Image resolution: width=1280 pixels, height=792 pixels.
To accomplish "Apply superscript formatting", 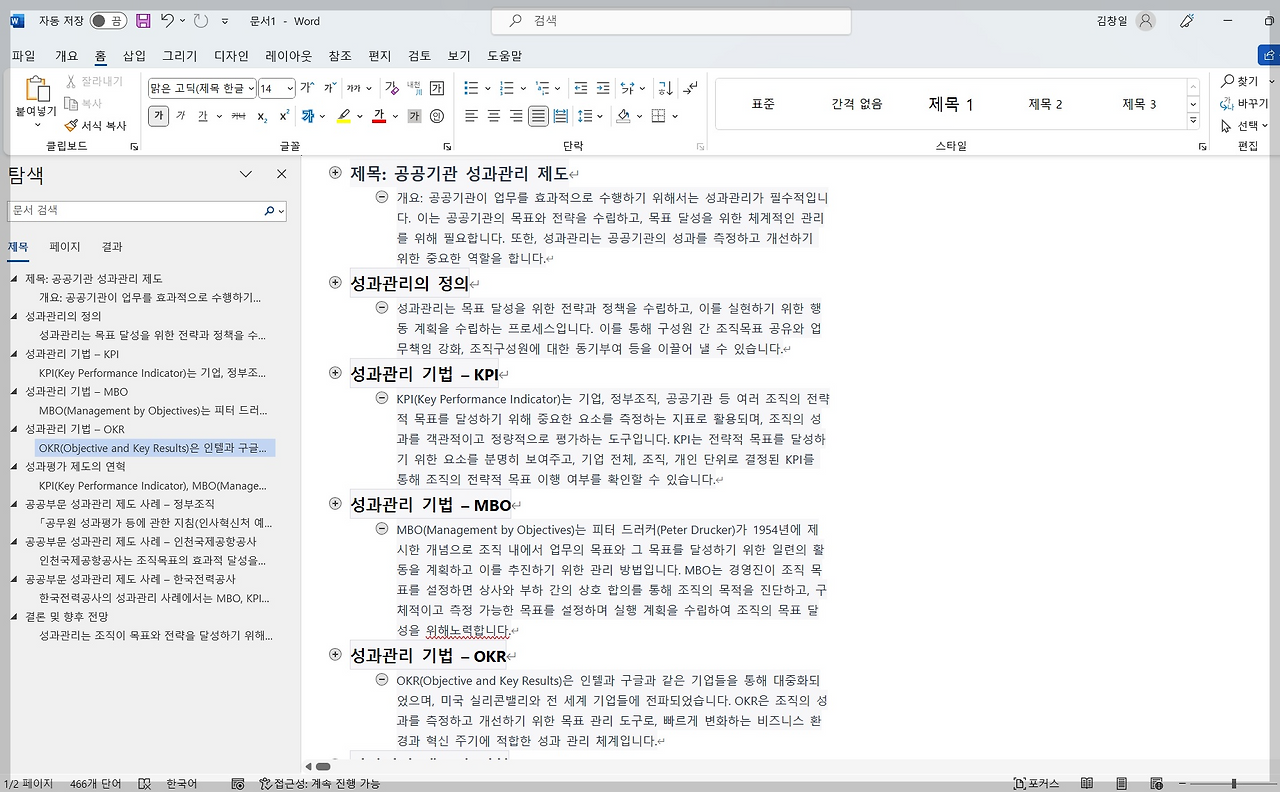I will [x=285, y=116].
